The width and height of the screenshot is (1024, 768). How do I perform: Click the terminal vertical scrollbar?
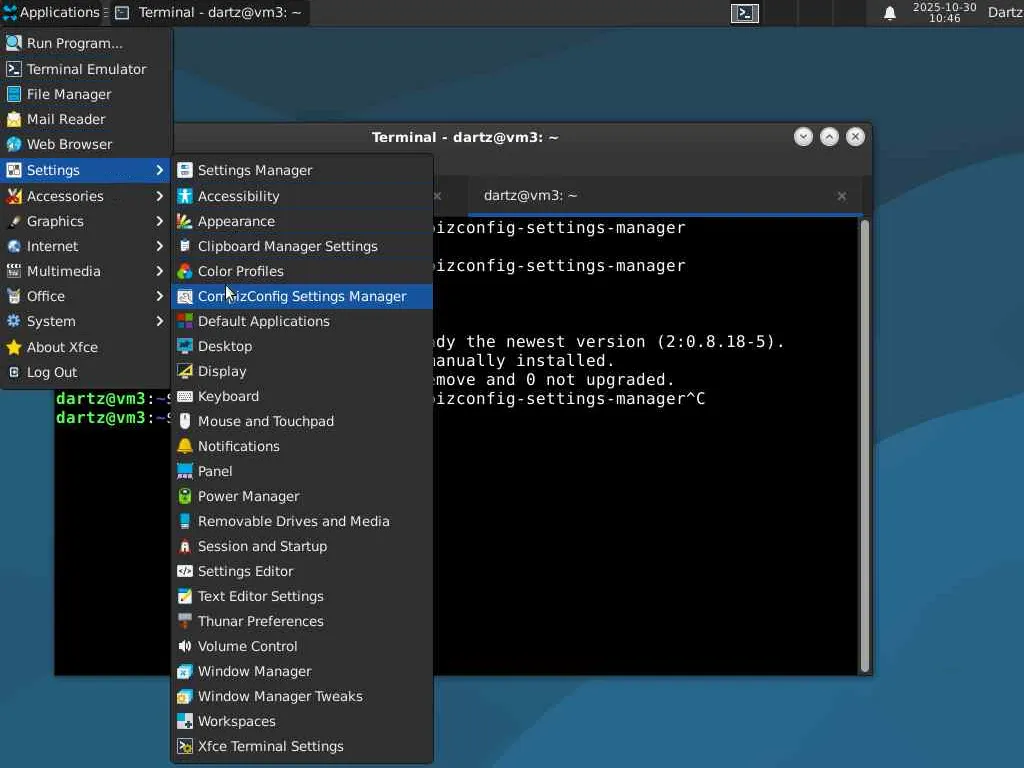coord(865,446)
